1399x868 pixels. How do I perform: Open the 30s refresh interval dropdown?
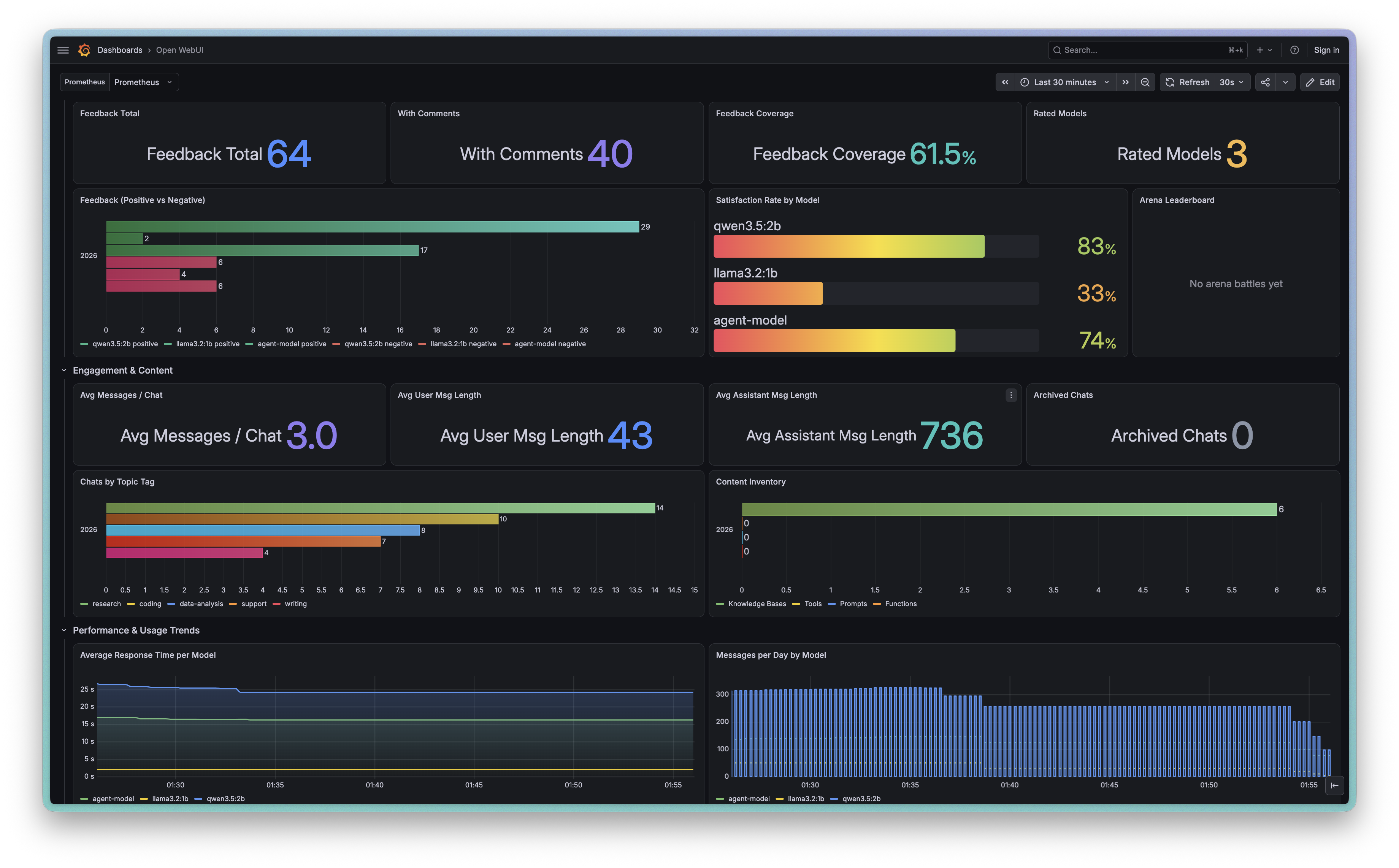click(x=1232, y=82)
